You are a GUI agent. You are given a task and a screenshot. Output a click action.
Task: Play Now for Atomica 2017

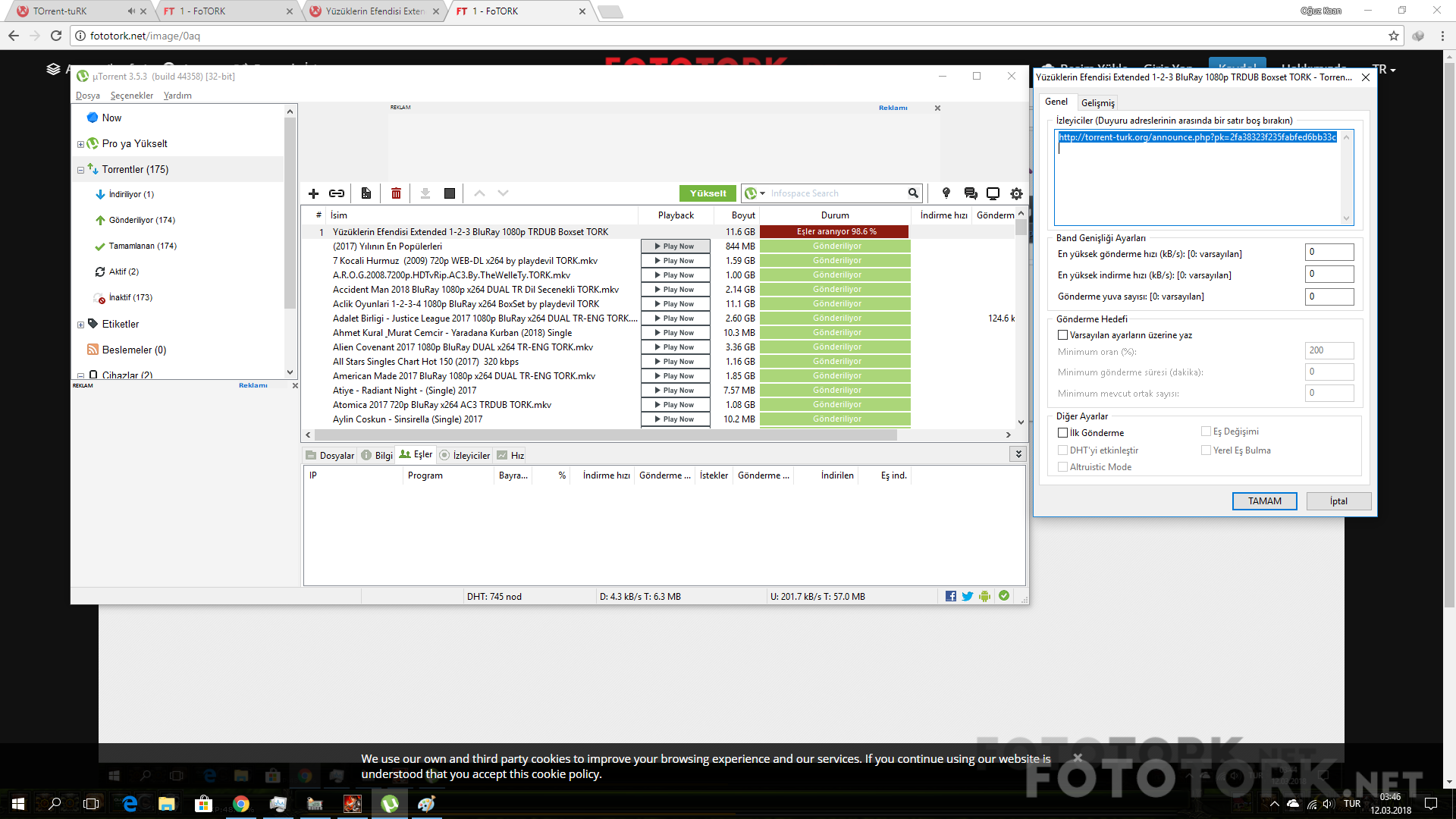(676, 405)
